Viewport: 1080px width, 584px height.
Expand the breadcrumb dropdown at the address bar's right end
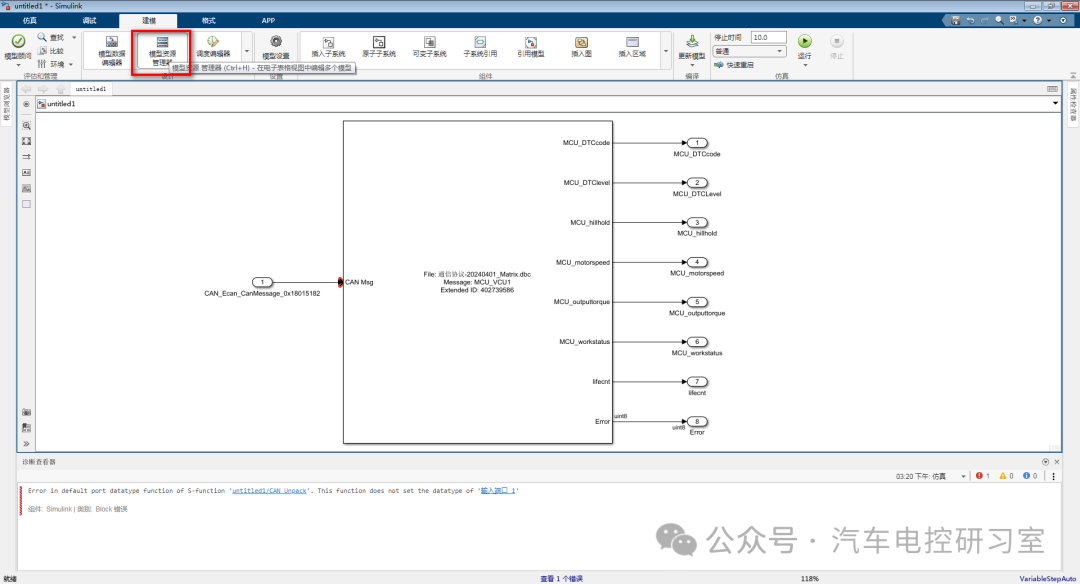[1055, 103]
